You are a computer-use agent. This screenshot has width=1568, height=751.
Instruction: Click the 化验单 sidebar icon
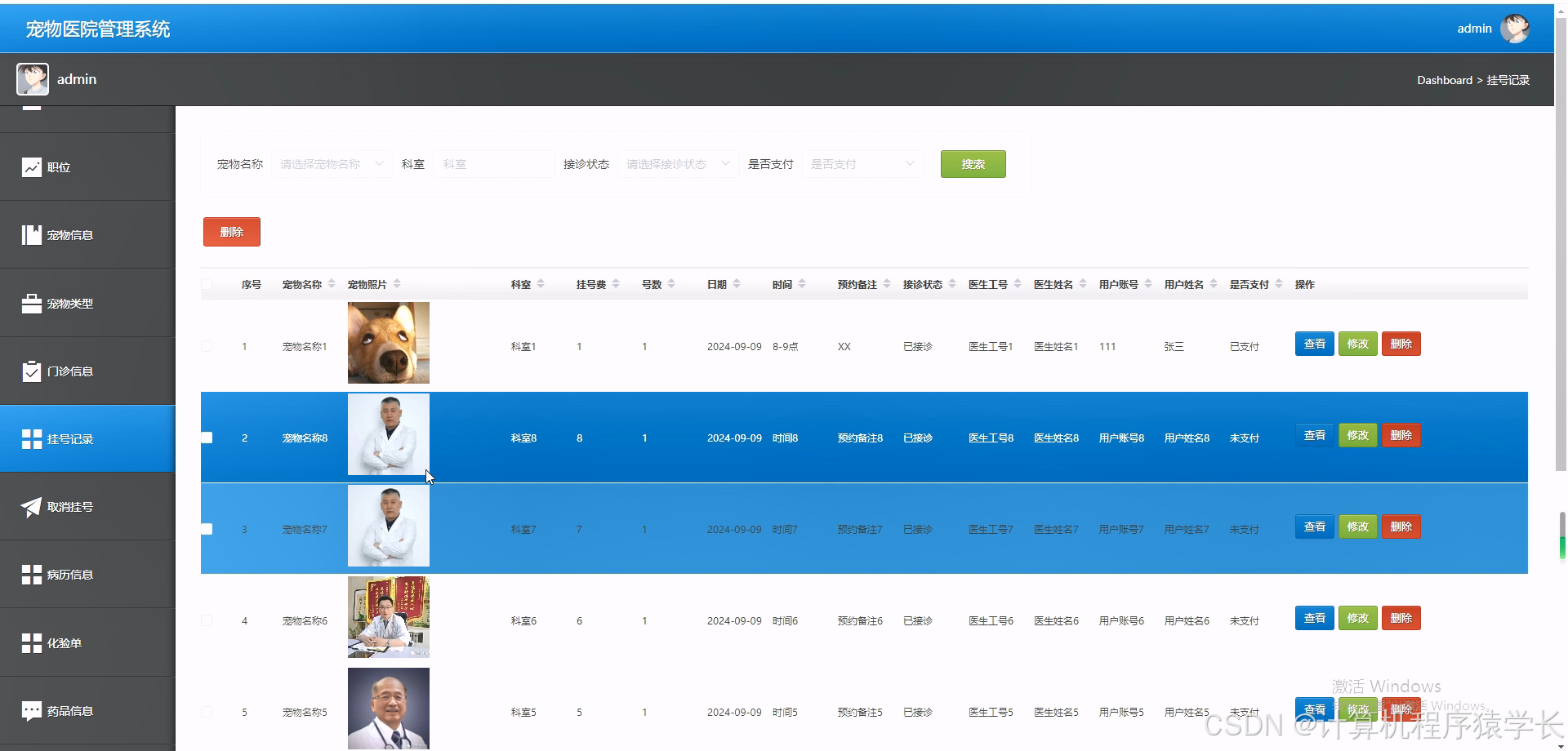(31, 642)
